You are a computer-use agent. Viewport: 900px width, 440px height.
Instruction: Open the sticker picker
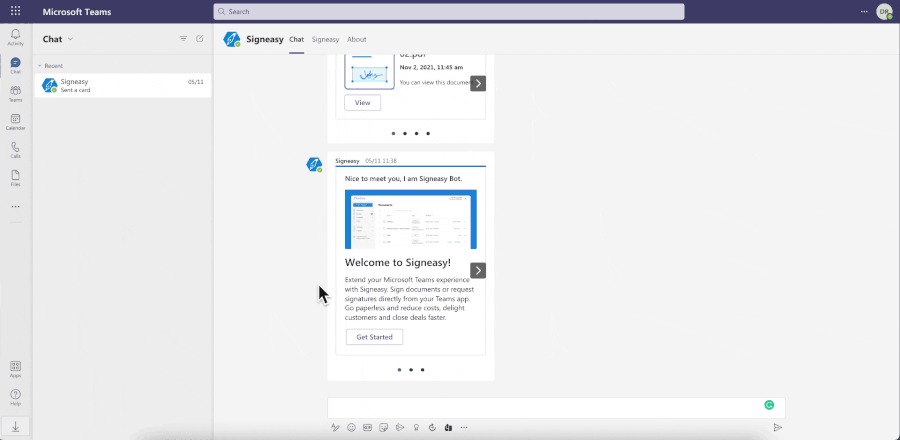[384, 427]
